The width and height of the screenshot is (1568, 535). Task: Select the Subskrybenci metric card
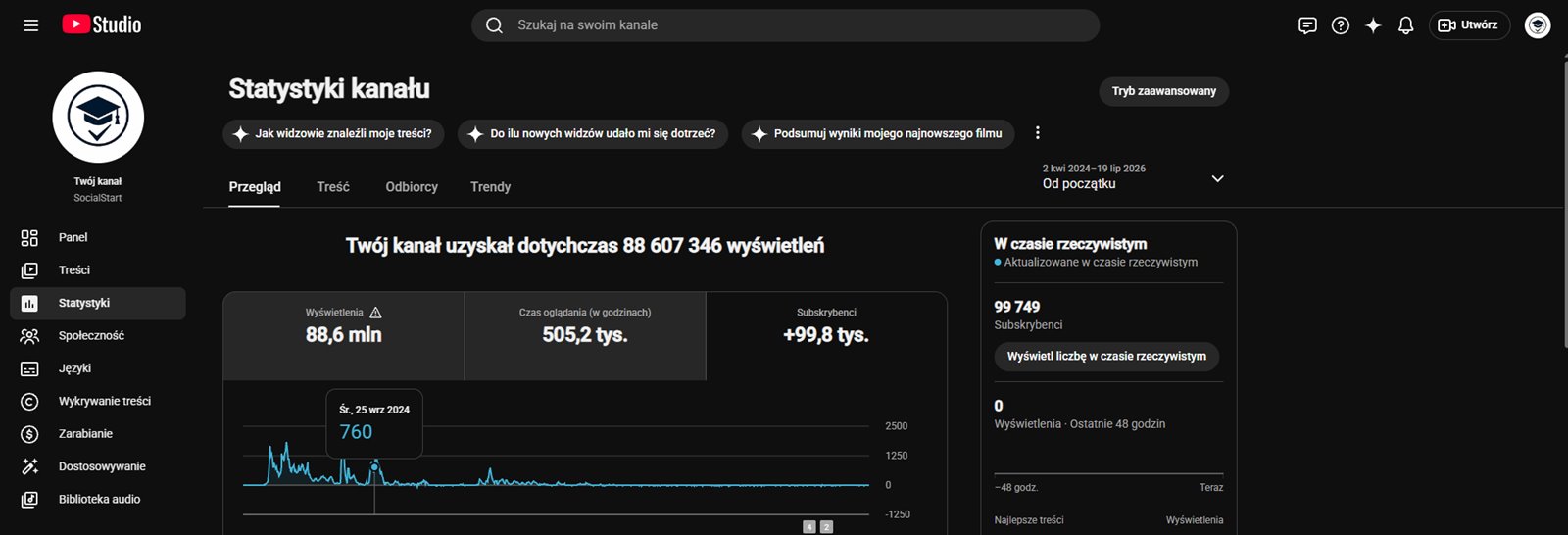coord(826,336)
